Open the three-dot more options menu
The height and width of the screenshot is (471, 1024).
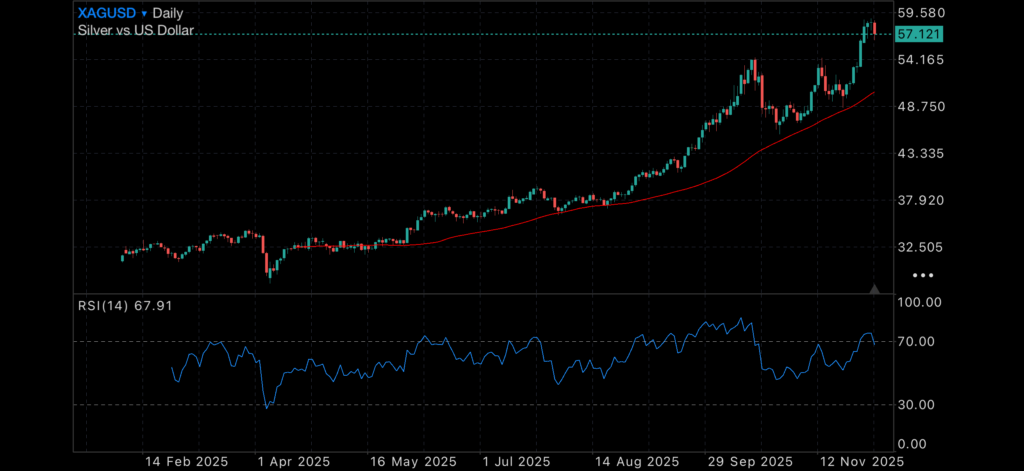924,275
